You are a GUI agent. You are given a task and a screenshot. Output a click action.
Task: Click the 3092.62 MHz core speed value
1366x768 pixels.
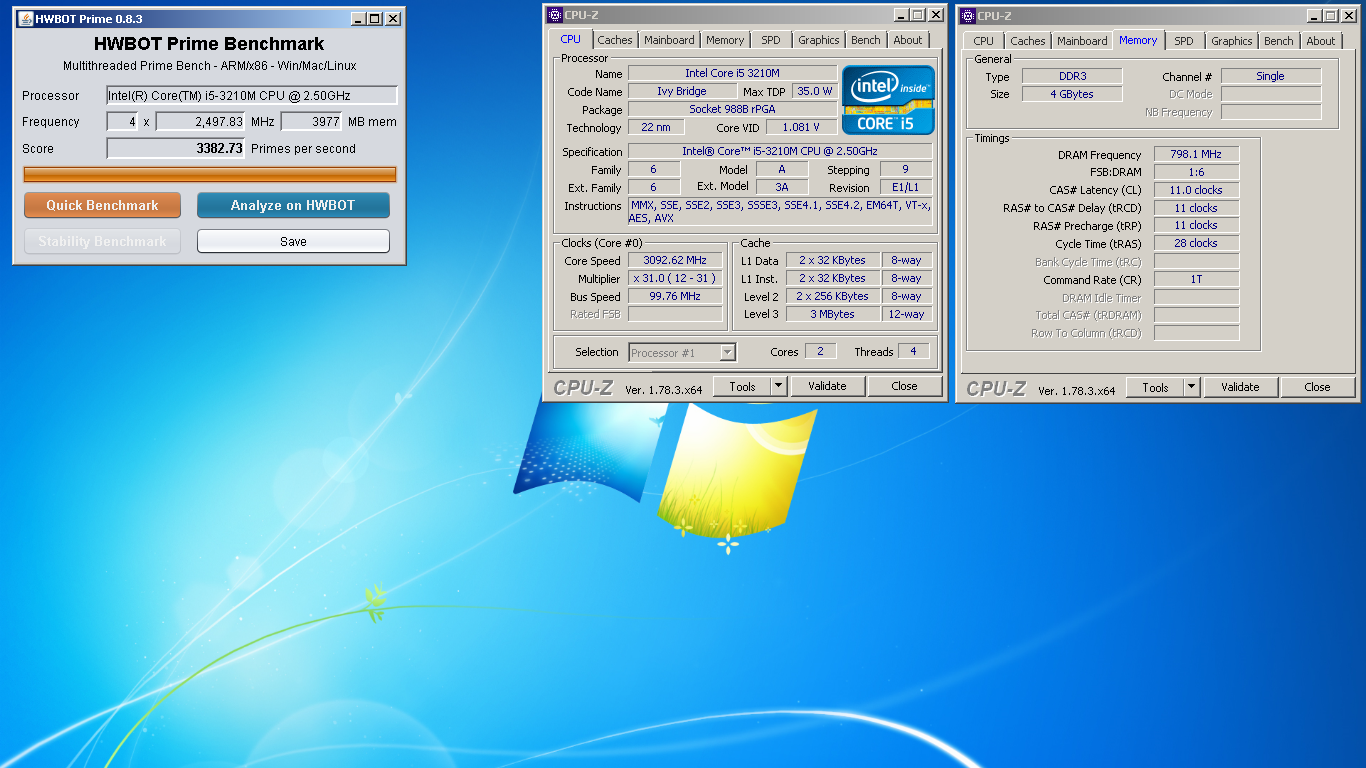pyautogui.click(x=675, y=260)
